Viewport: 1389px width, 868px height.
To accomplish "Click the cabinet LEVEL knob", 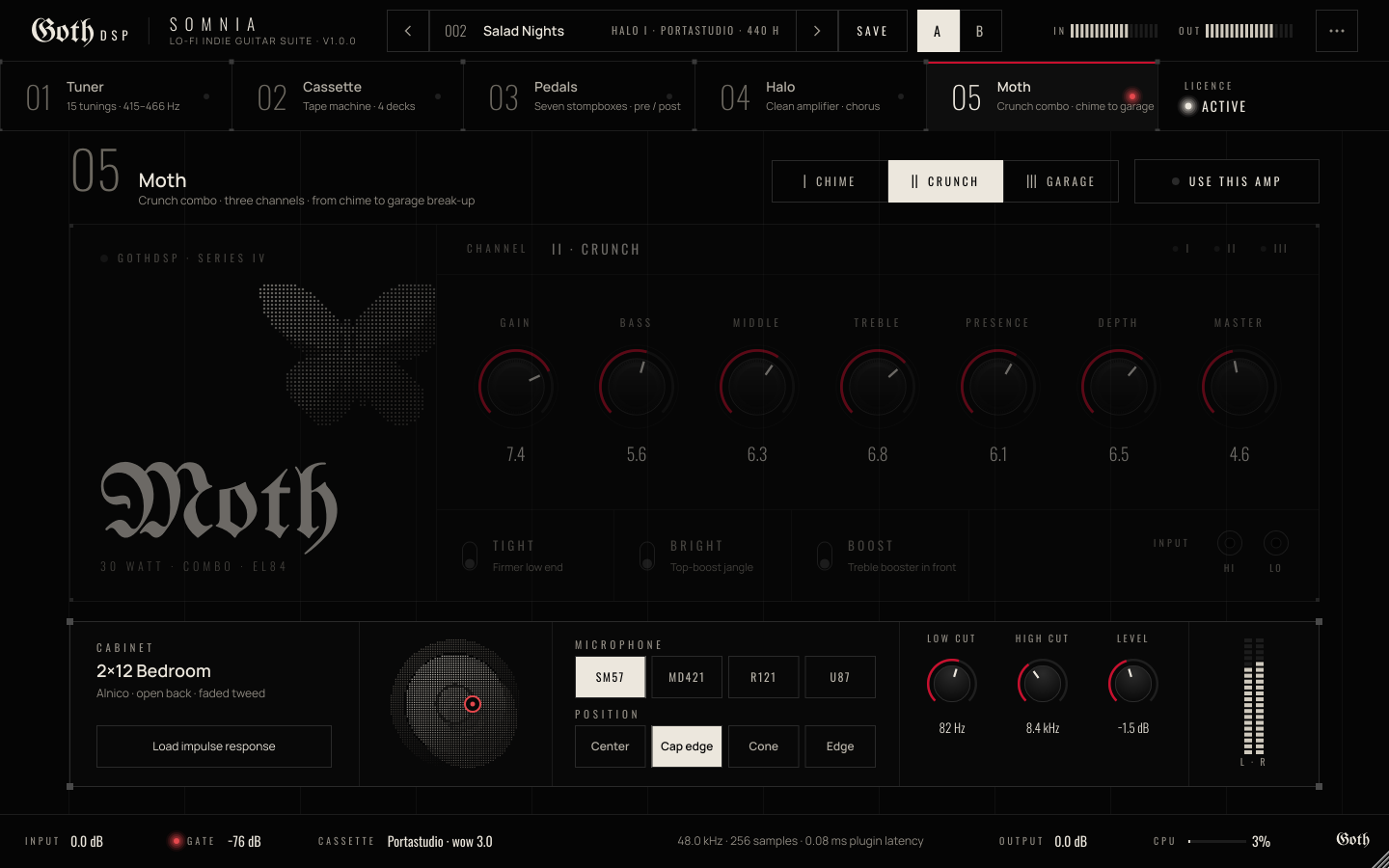I will (x=1133, y=684).
